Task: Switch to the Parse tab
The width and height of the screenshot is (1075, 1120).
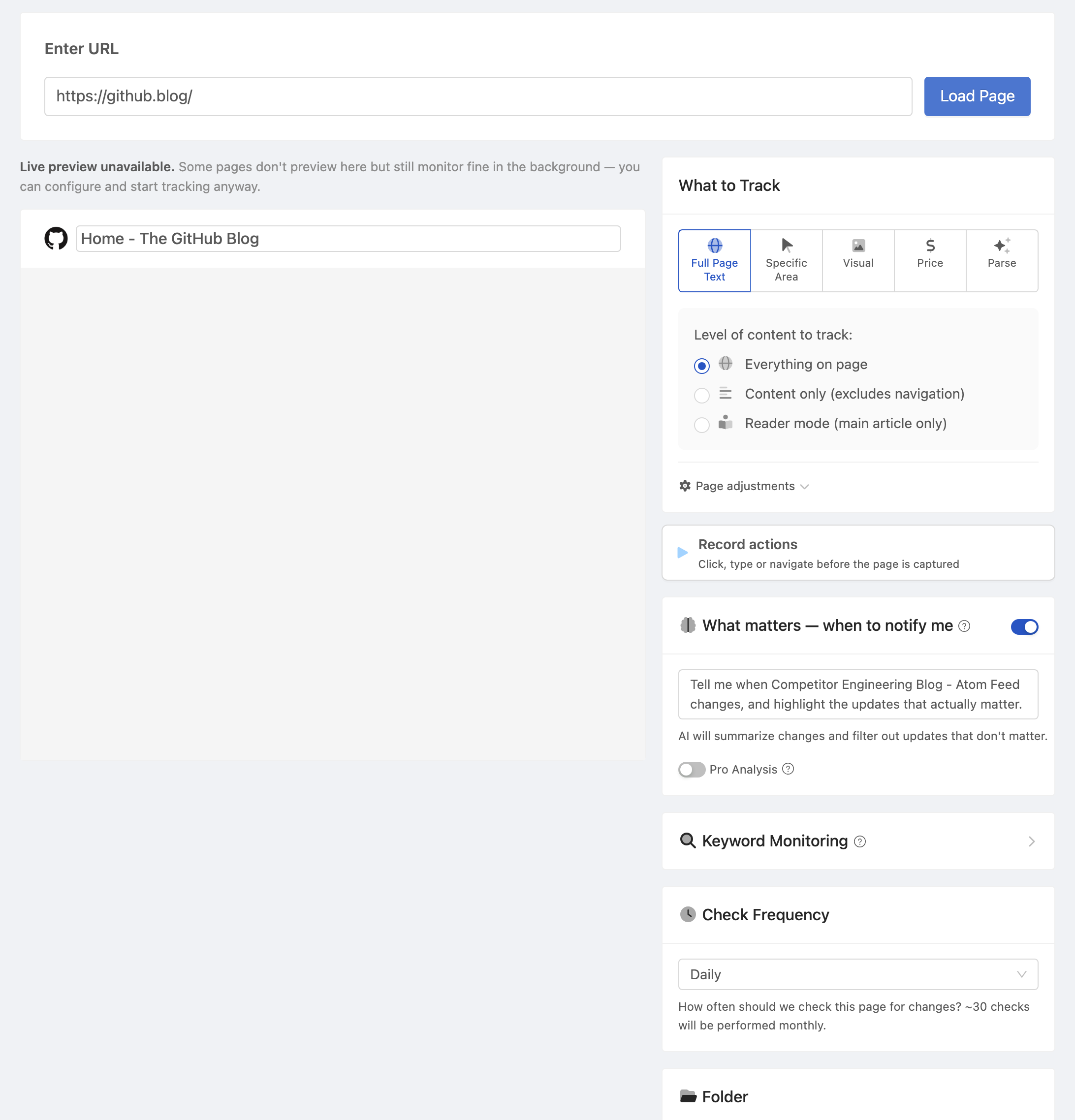Action: pyautogui.click(x=1002, y=261)
